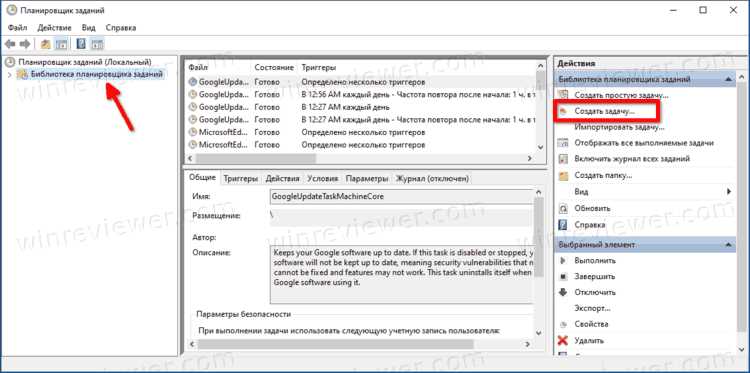
Task: Click Создать задачу action link
Action: [605, 111]
